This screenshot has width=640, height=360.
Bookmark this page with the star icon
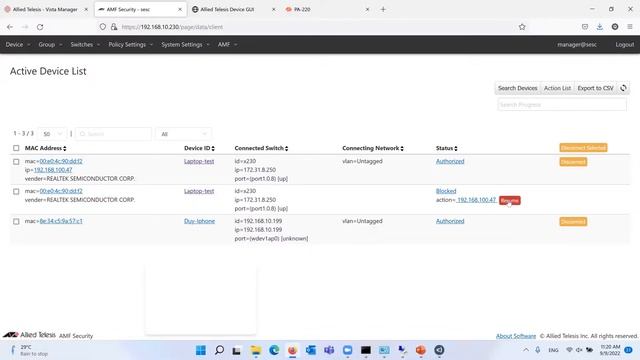(522, 27)
